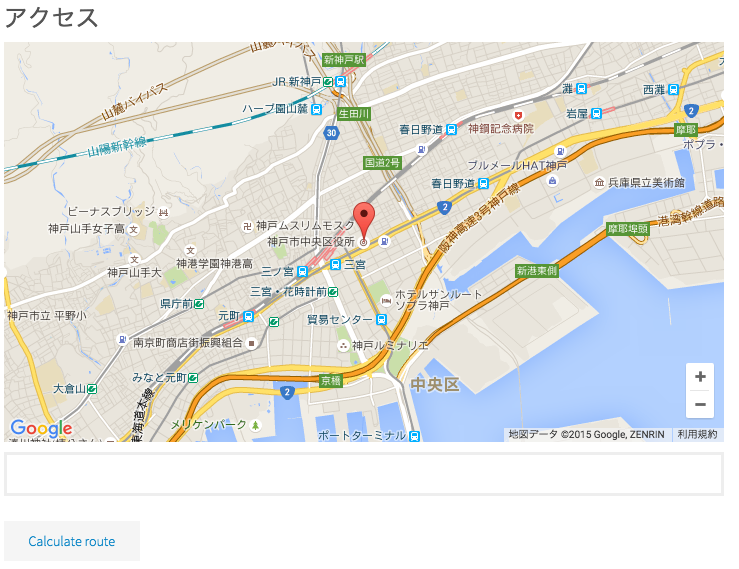Select the 三ノ宮 station icon
Viewport: 739px width, 569px height.
[303, 272]
